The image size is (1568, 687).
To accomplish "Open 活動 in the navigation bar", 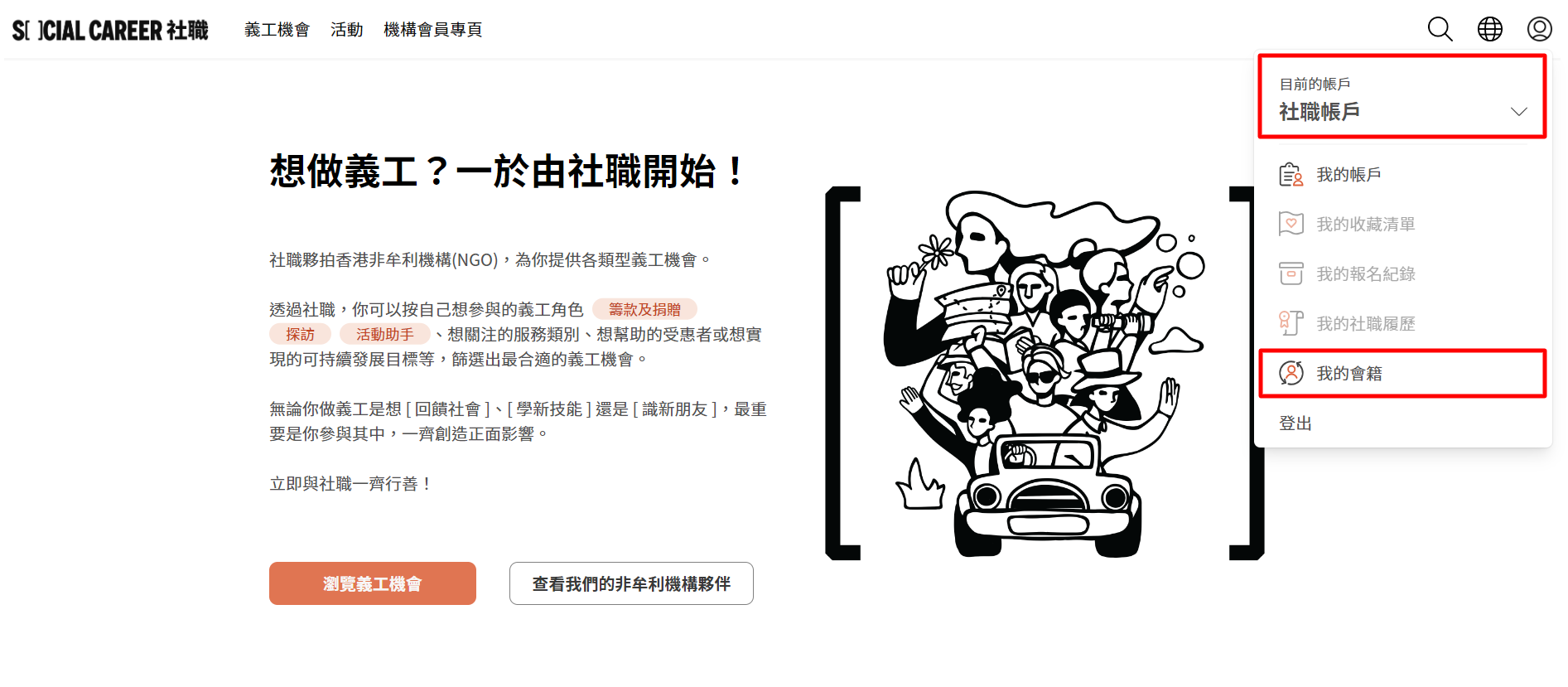I will [x=346, y=30].
